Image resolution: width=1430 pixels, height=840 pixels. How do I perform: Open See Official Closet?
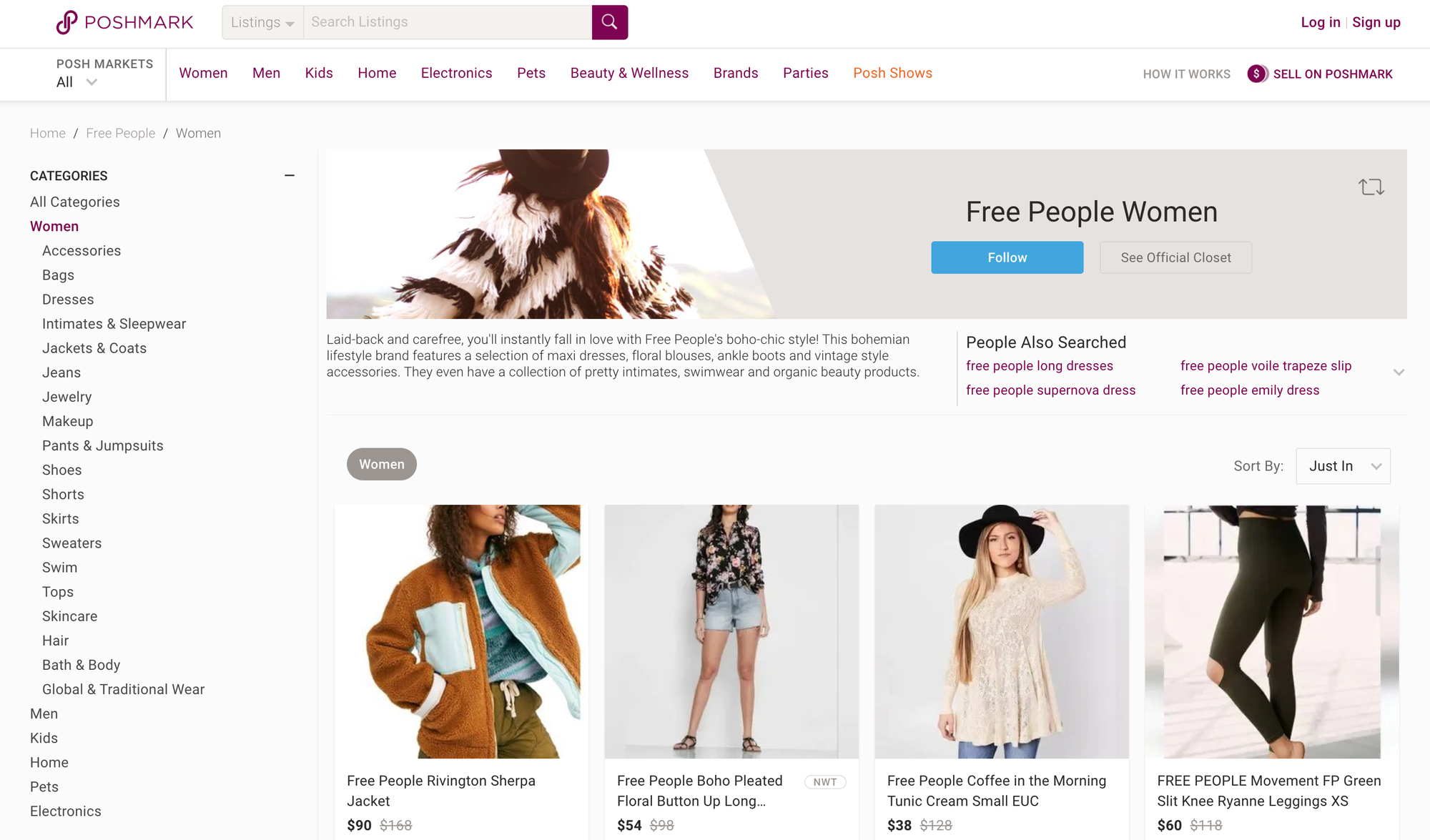(1175, 257)
